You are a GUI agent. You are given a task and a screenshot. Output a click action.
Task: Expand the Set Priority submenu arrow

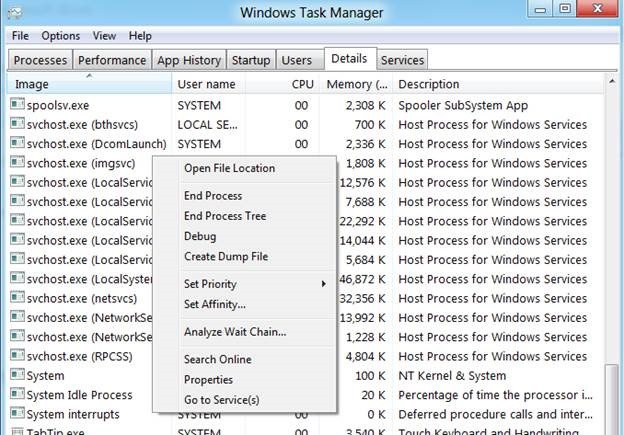click(323, 284)
